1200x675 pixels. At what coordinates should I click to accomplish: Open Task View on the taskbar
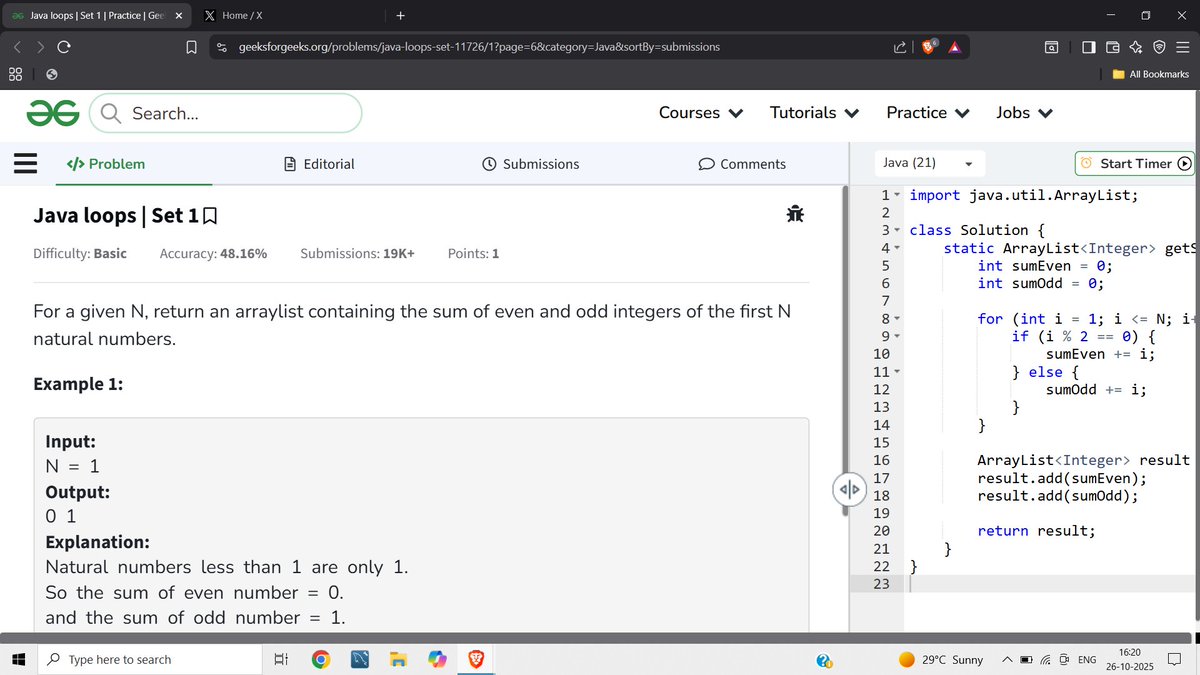[x=281, y=659]
